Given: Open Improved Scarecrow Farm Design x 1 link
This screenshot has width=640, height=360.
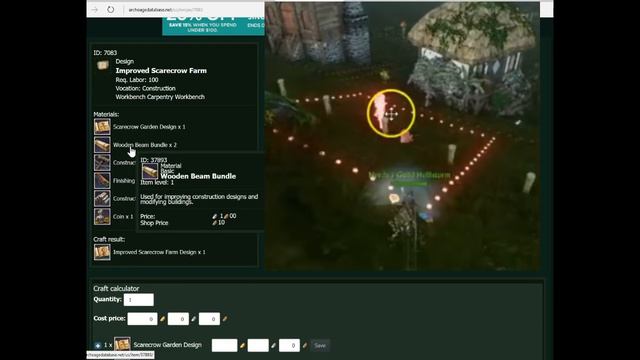Looking at the screenshot, I should 159,252.
